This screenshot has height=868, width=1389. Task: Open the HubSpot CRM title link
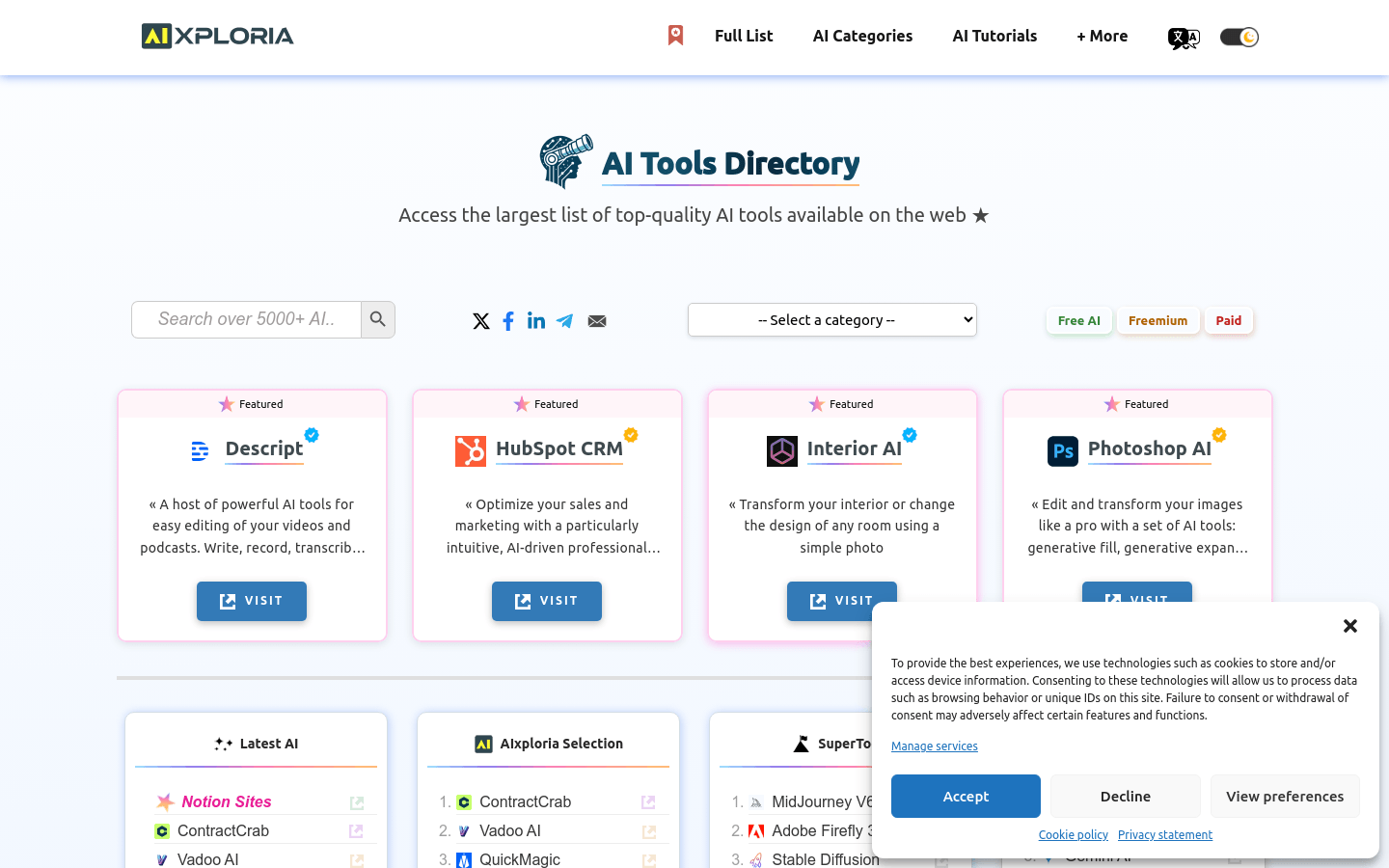[559, 448]
